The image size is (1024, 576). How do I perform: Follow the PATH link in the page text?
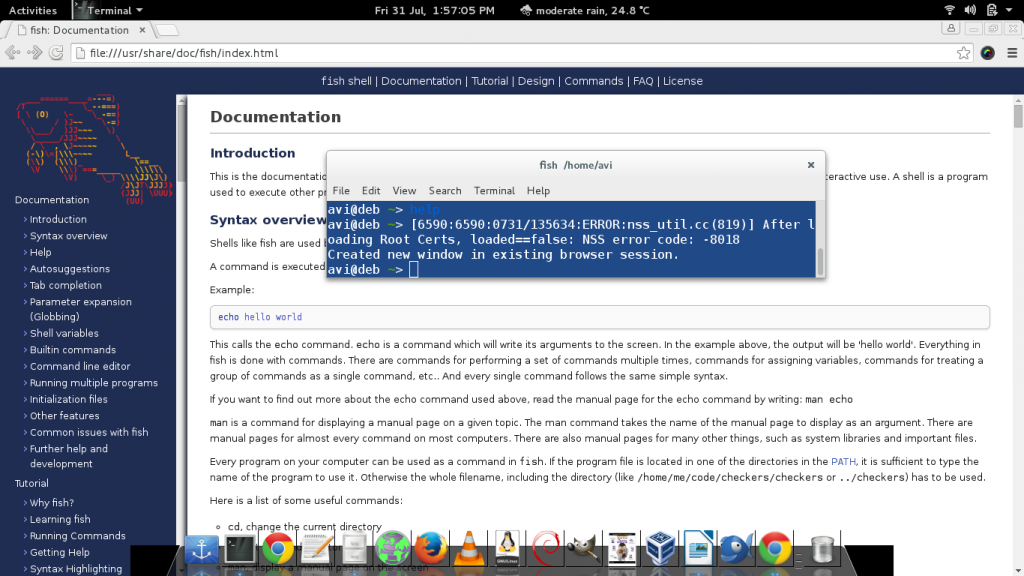pyautogui.click(x=843, y=461)
